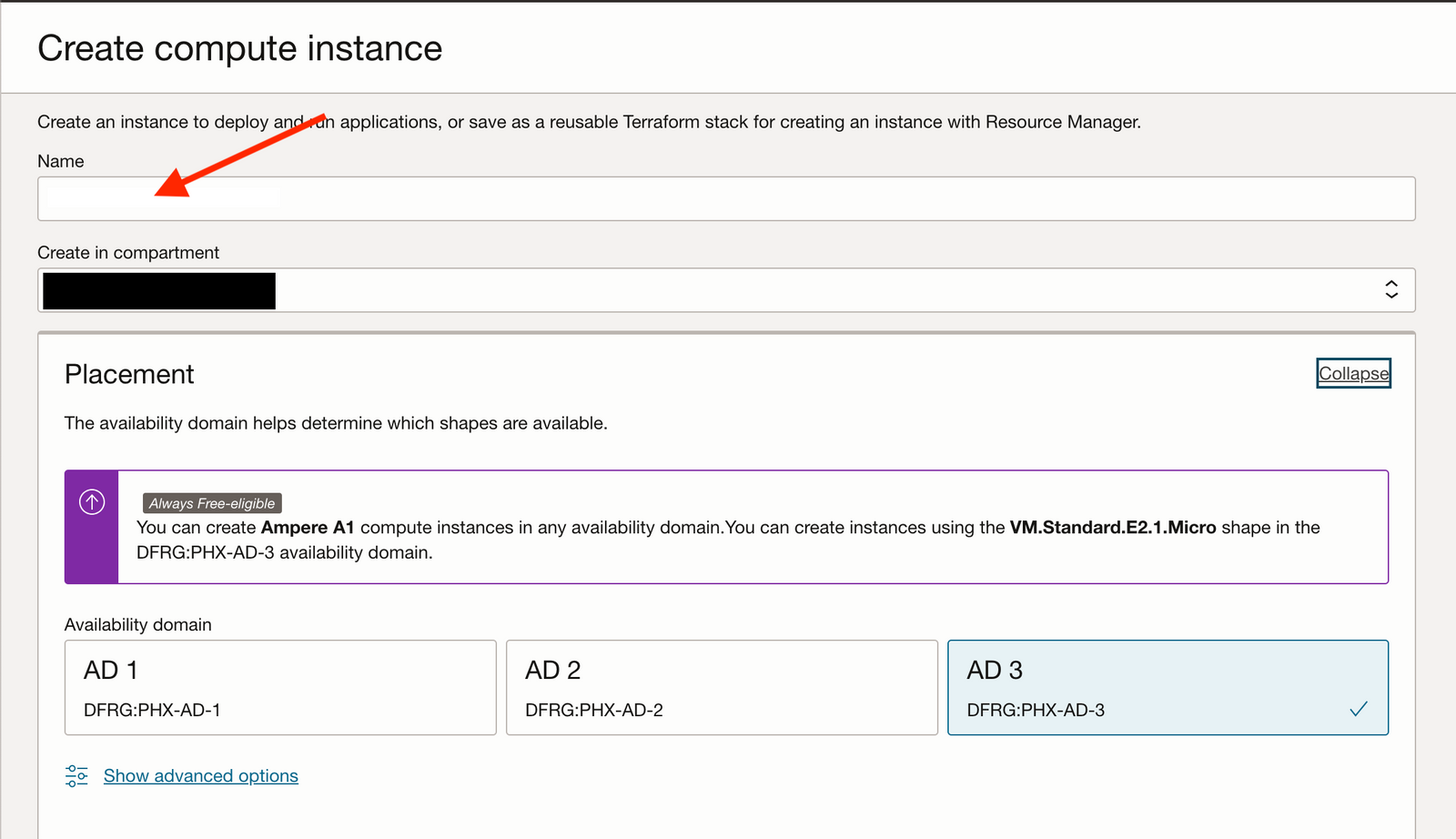Screen dimensions: 1456x839
Task: Click the VM.Standard.E2.1.Micro shape text
Action: click(1112, 527)
